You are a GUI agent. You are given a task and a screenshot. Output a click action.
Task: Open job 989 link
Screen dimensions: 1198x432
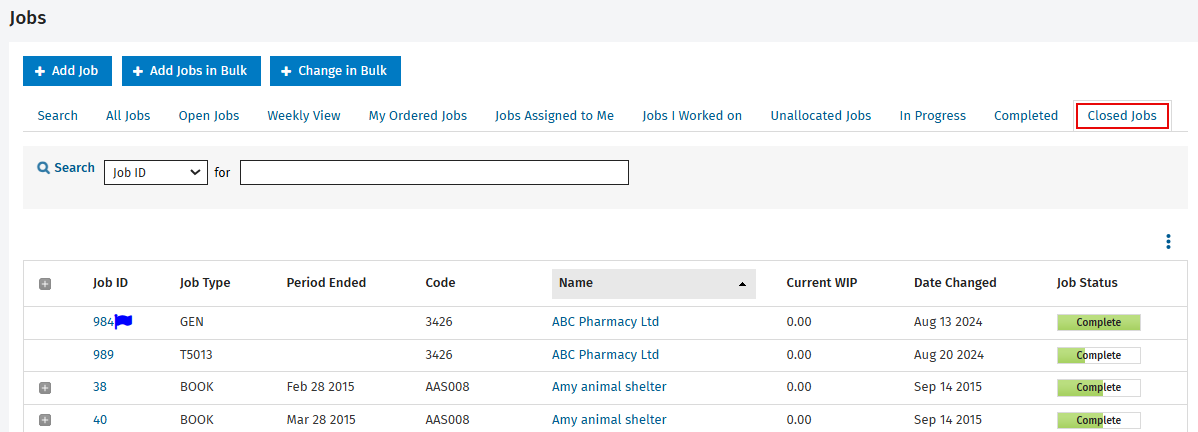tap(103, 355)
